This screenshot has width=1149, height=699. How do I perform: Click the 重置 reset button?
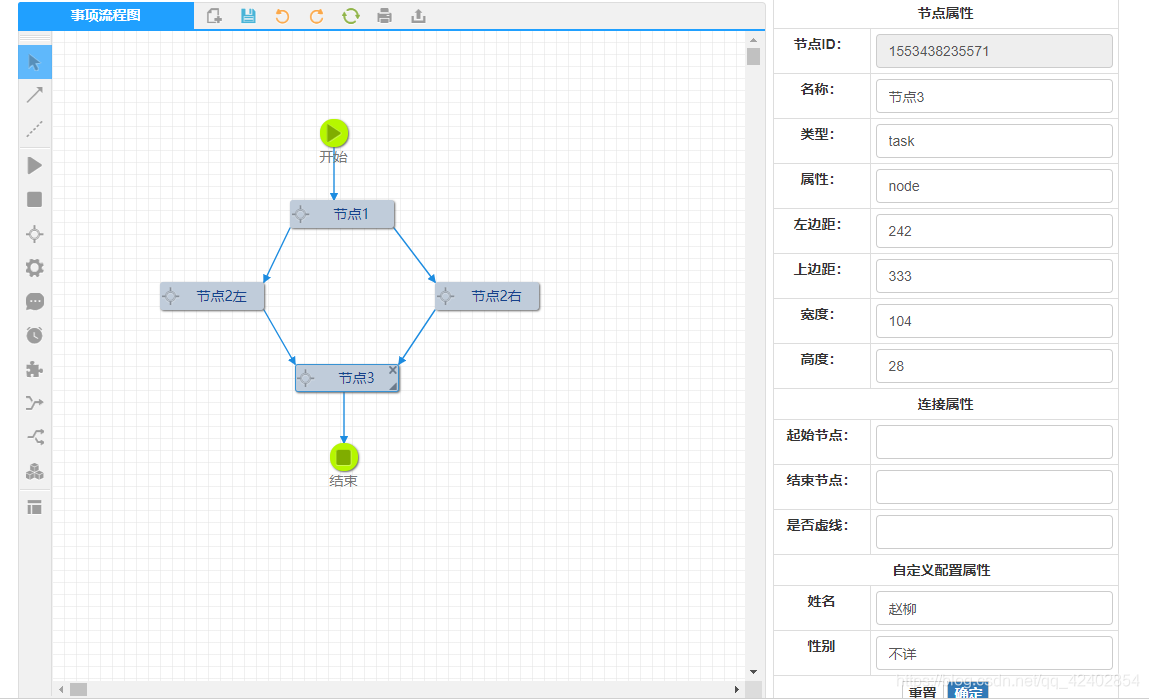coord(922,692)
